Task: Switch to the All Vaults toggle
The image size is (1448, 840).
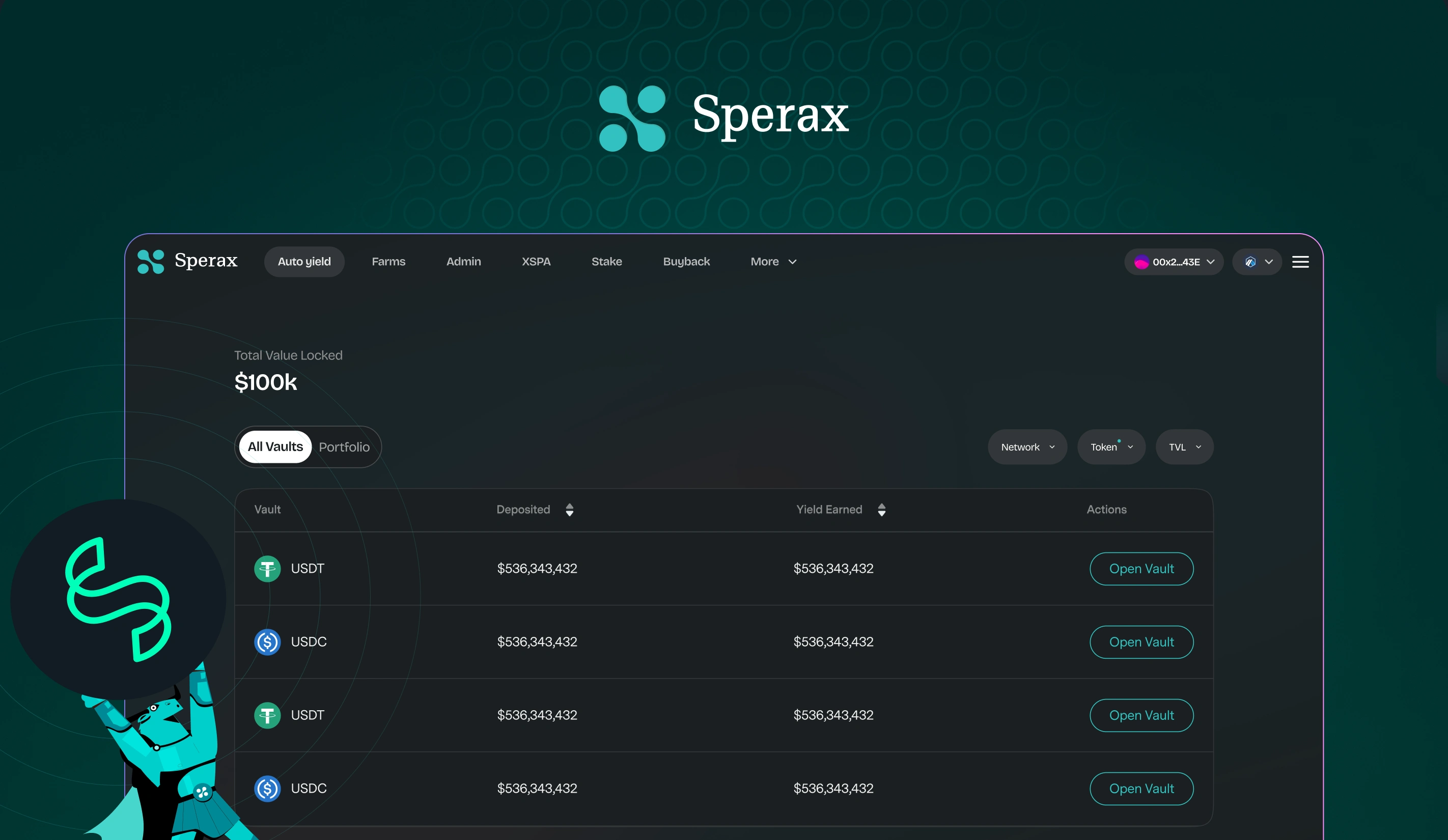Action: [275, 446]
